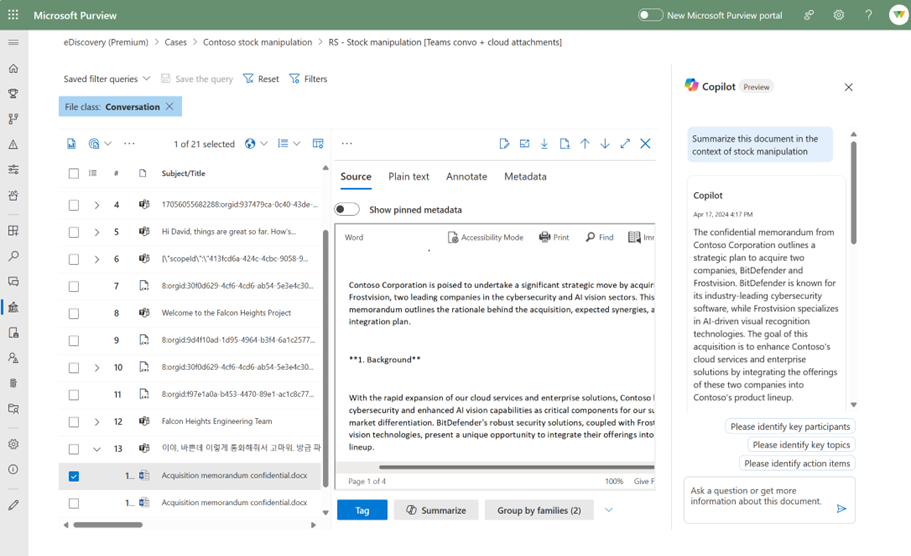The height and width of the screenshot is (556, 911).
Task: Click the Summarize button
Action: (x=436, y=510)
